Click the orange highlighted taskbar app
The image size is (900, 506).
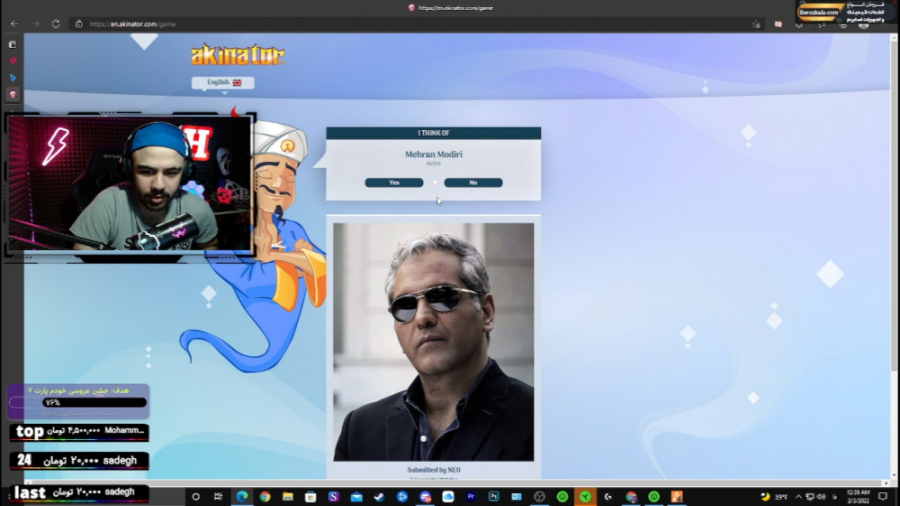(x=585, y=497)
